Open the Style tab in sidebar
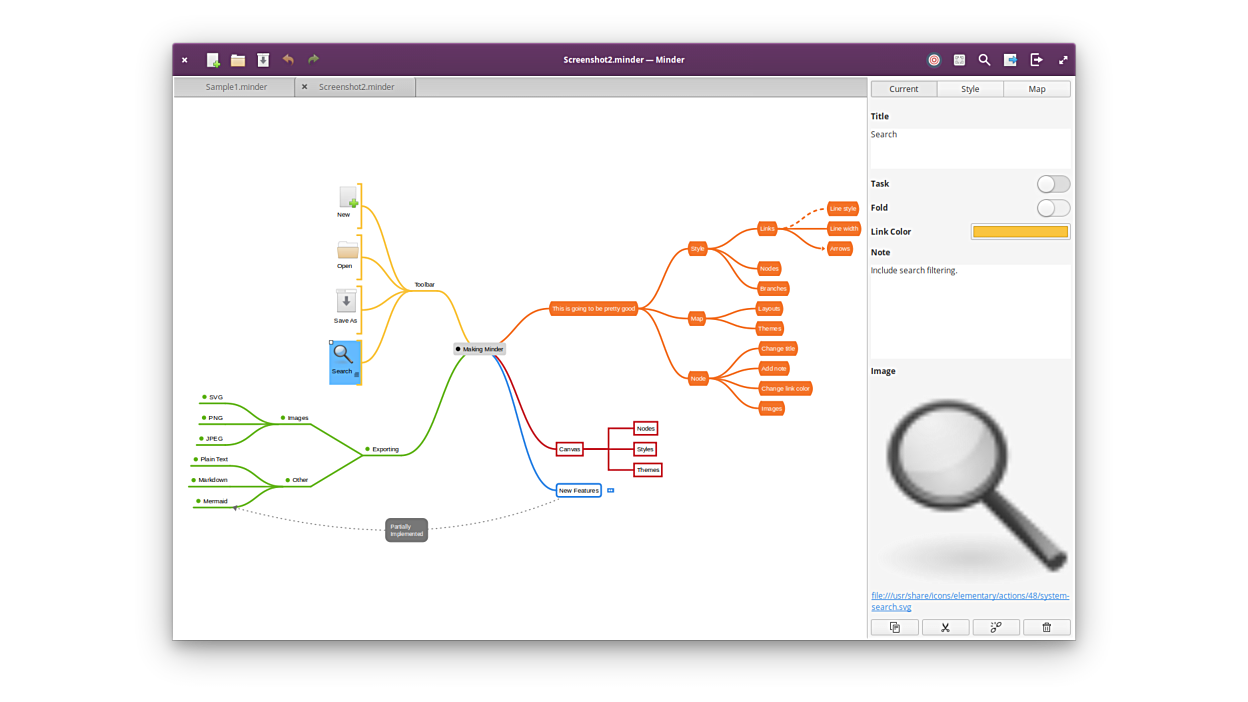 click(x=970, y=89)
